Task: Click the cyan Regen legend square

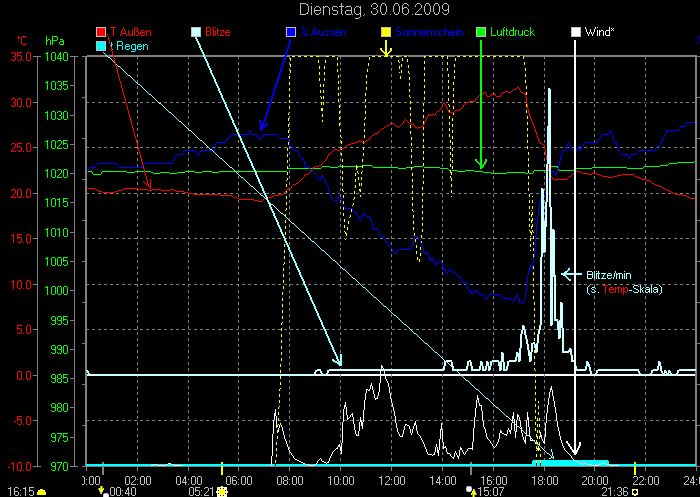Action: click(x=103, y=47)
